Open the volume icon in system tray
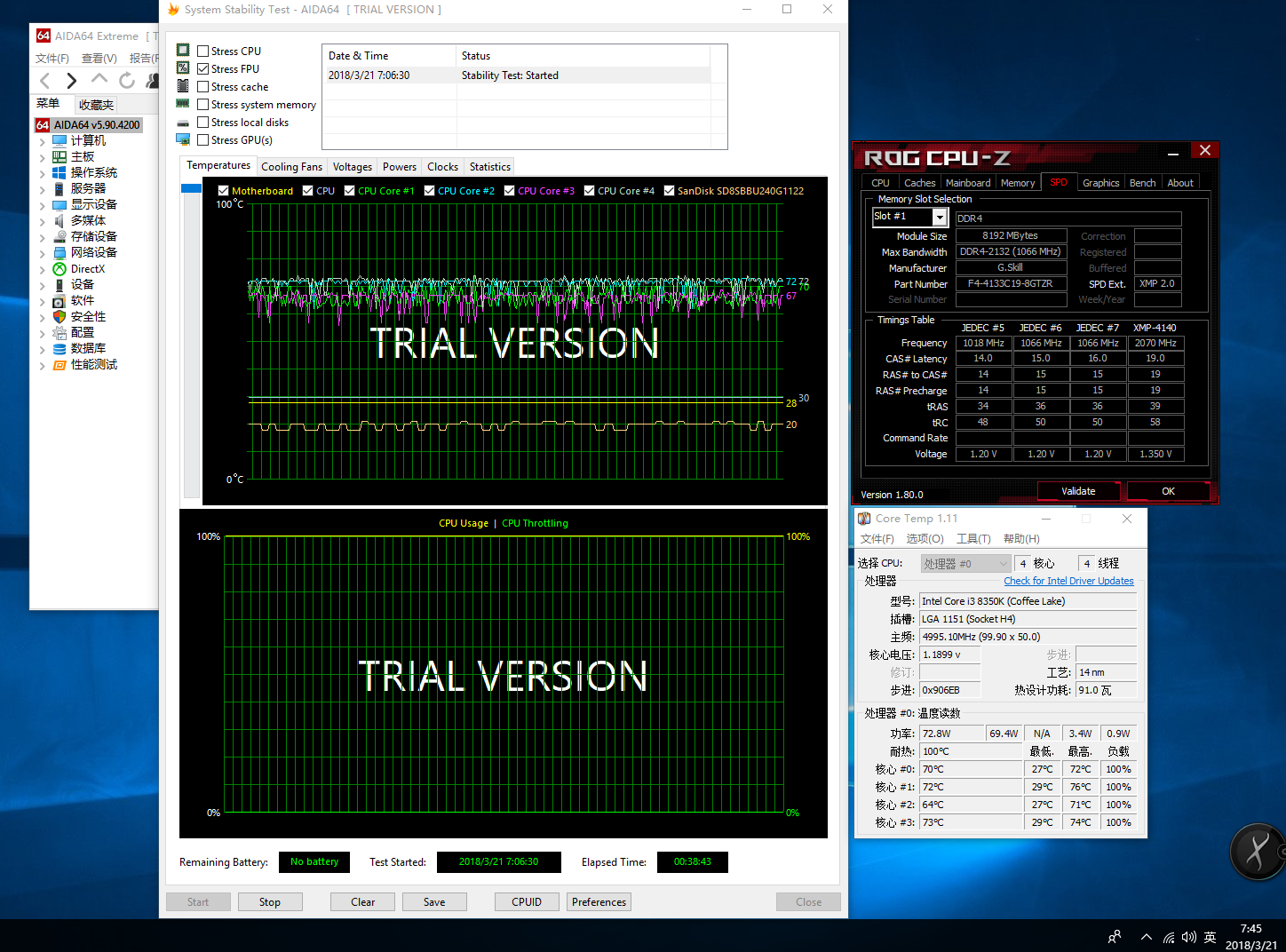 point(1188,937)
